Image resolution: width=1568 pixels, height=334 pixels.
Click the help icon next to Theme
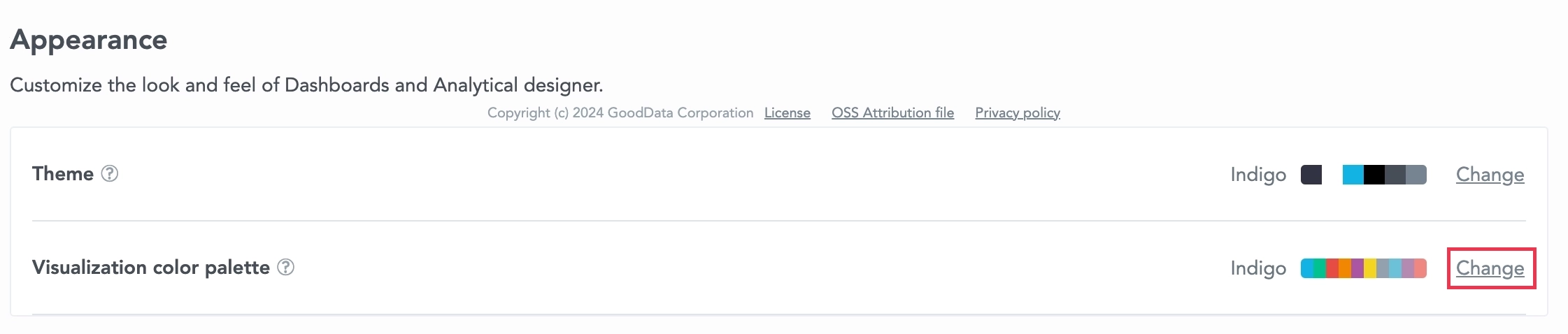110,173
